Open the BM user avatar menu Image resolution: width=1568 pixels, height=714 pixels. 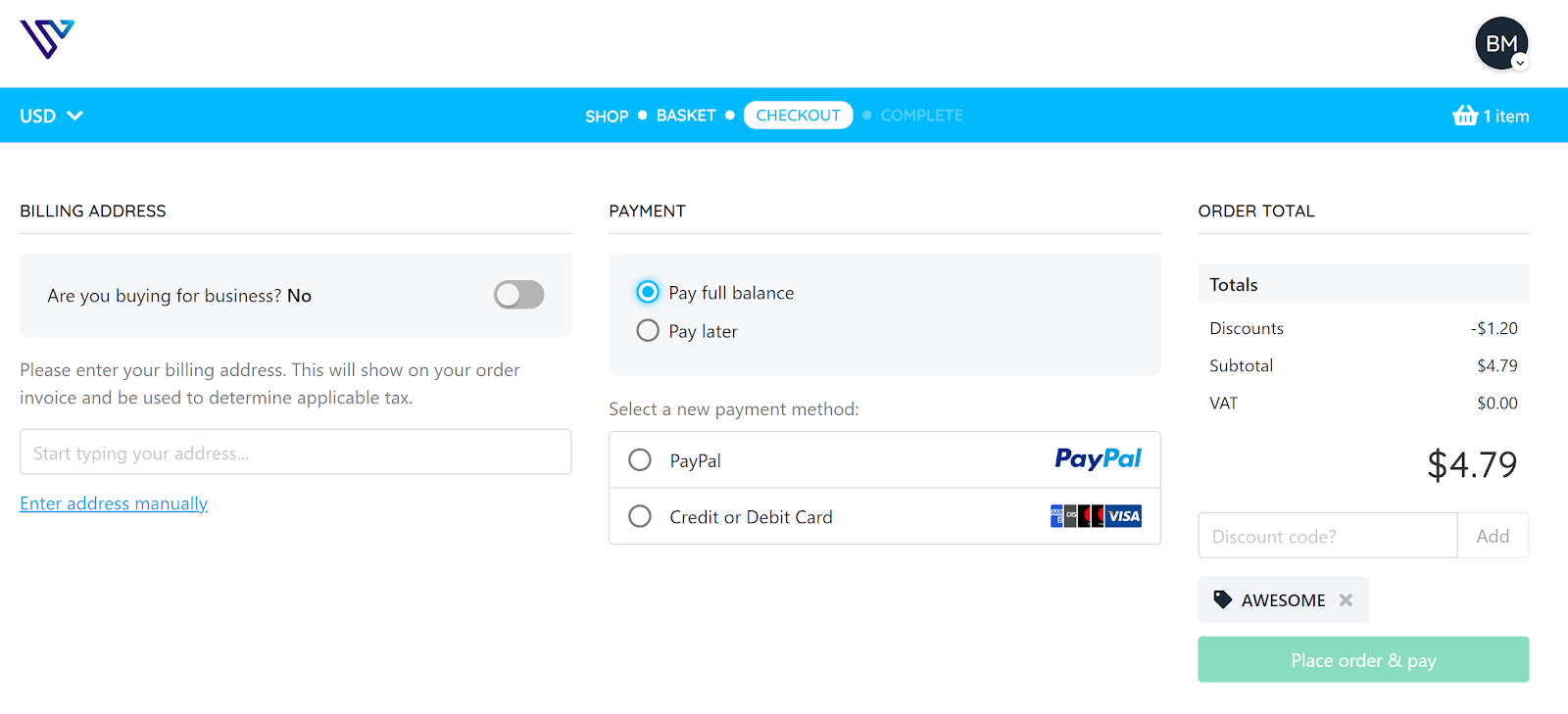point(1501,43)
